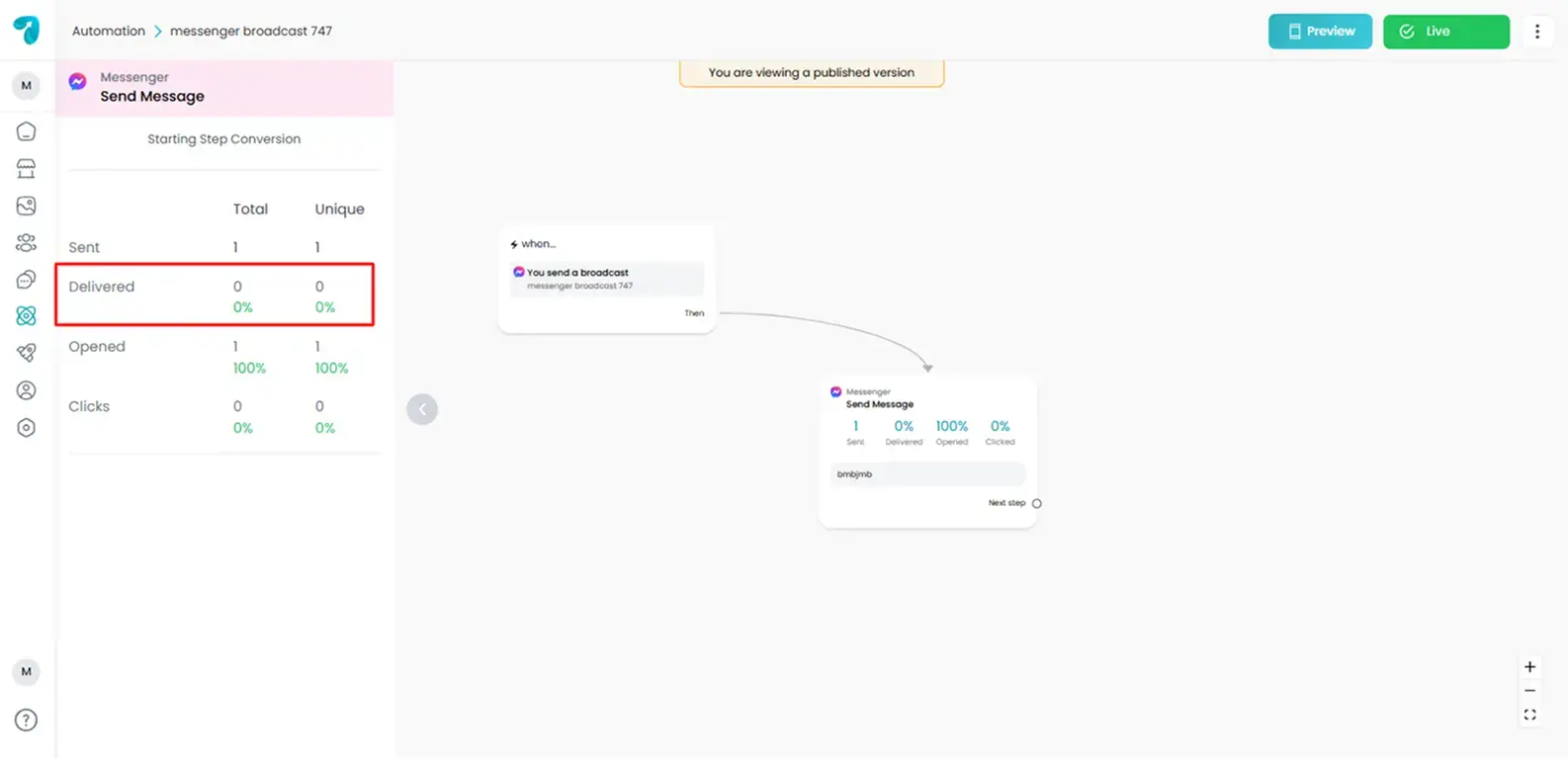This screenshot has width=1568, height=763.
Task: Click the image gallery sidebar icon
Action: [x=27, y=206]
